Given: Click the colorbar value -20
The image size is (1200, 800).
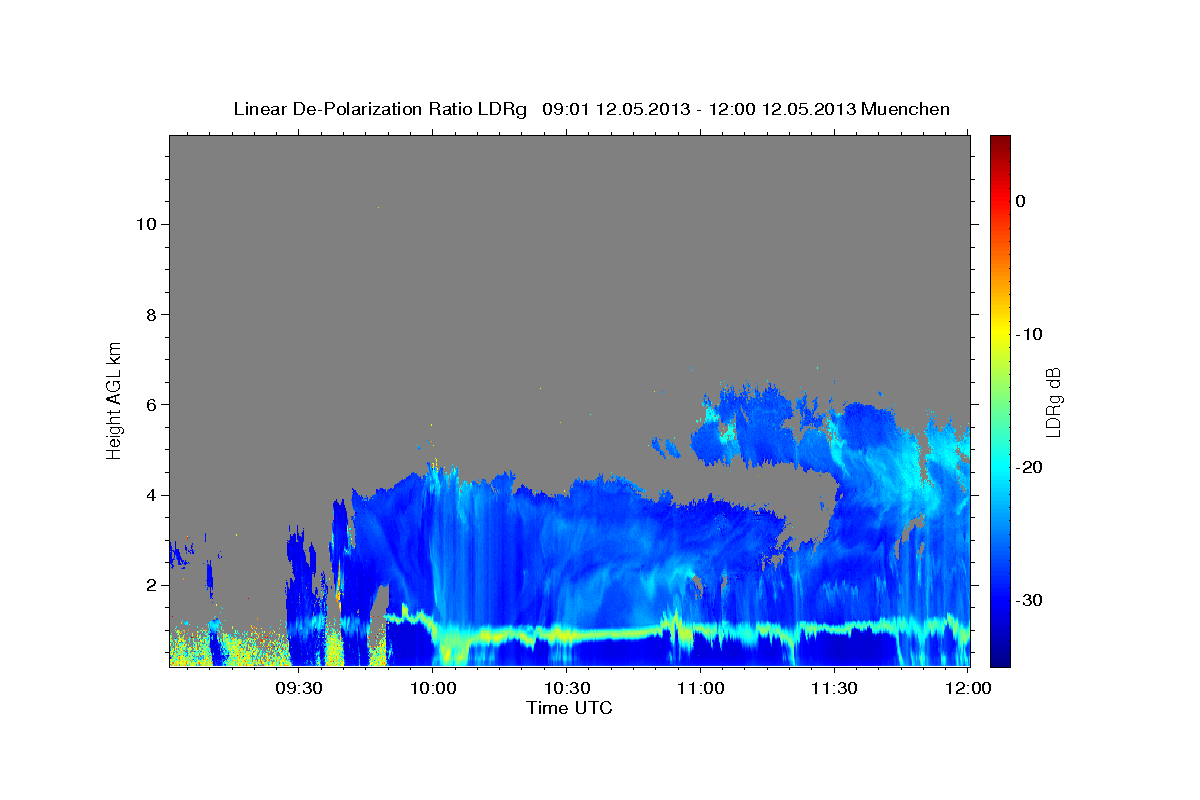Looking at the screenshot, I should pyautogui.click(x=1030, y=467).
